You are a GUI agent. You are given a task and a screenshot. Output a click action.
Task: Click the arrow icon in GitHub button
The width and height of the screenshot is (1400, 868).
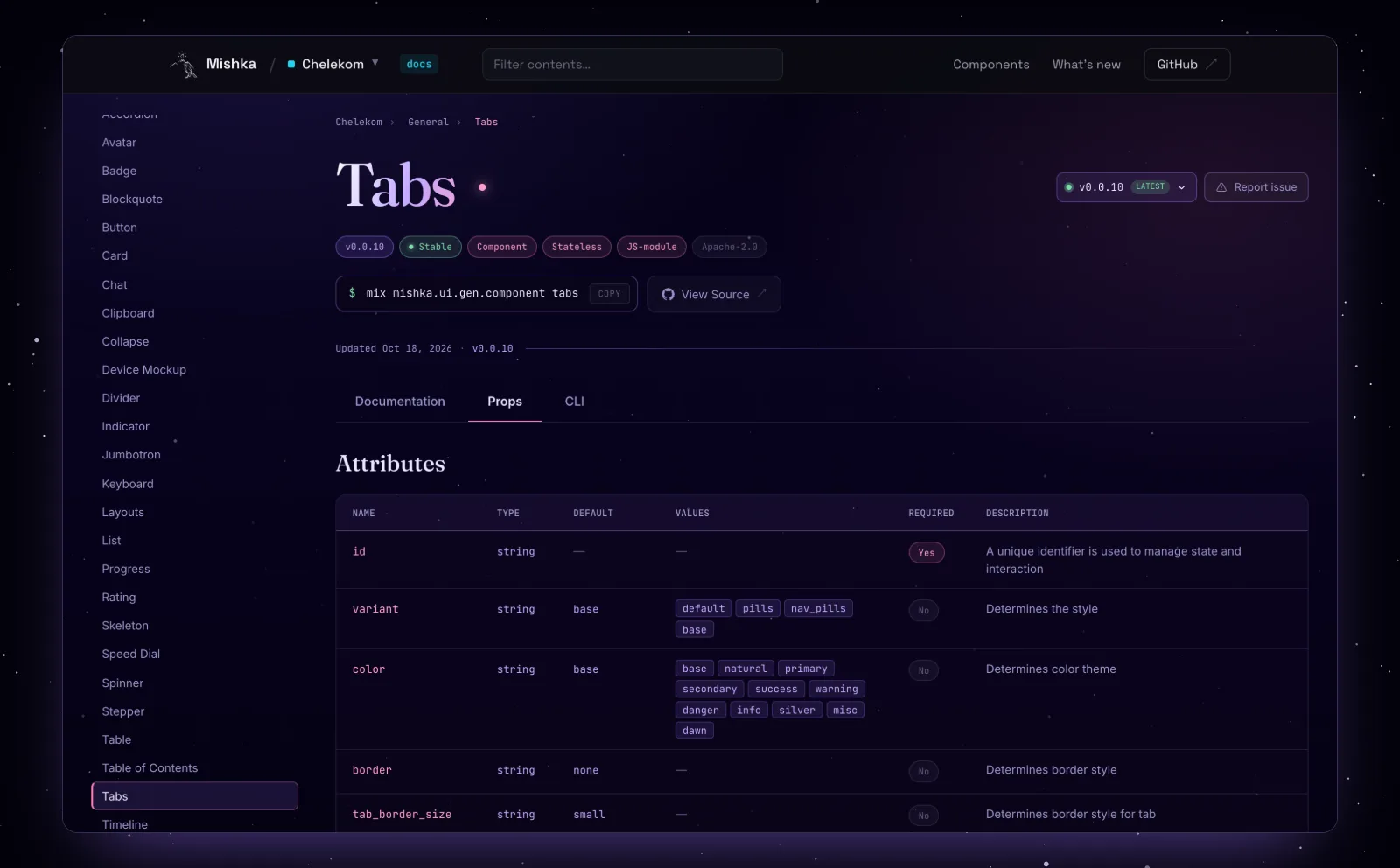(1212, 64)
